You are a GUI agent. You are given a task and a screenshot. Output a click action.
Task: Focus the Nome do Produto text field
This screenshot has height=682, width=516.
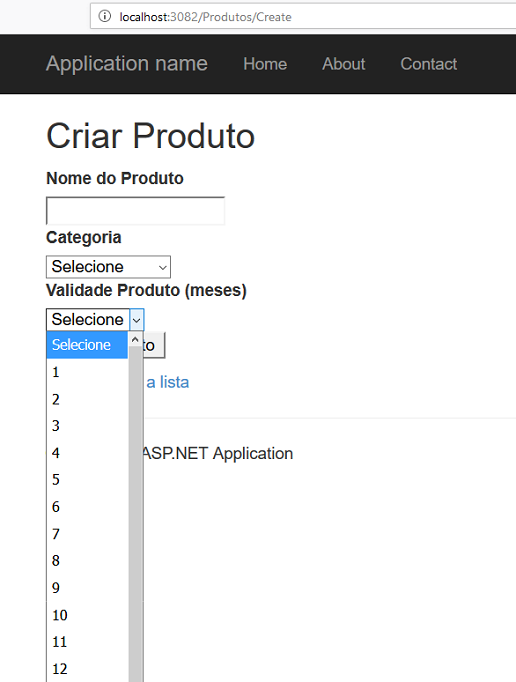click(135, 211)
